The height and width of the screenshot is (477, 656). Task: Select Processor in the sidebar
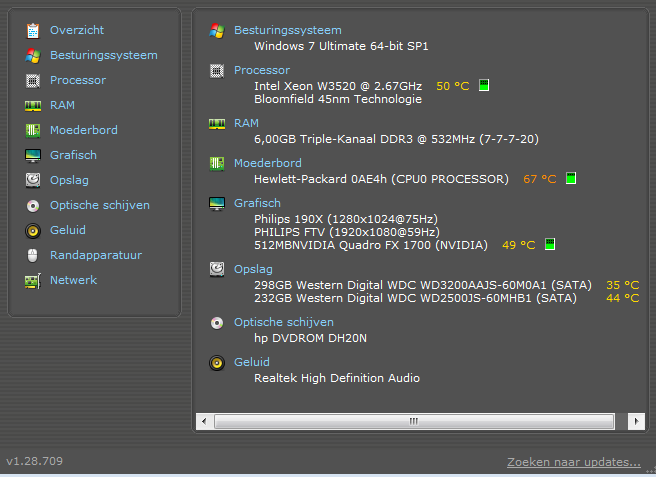tap(78, 80)
